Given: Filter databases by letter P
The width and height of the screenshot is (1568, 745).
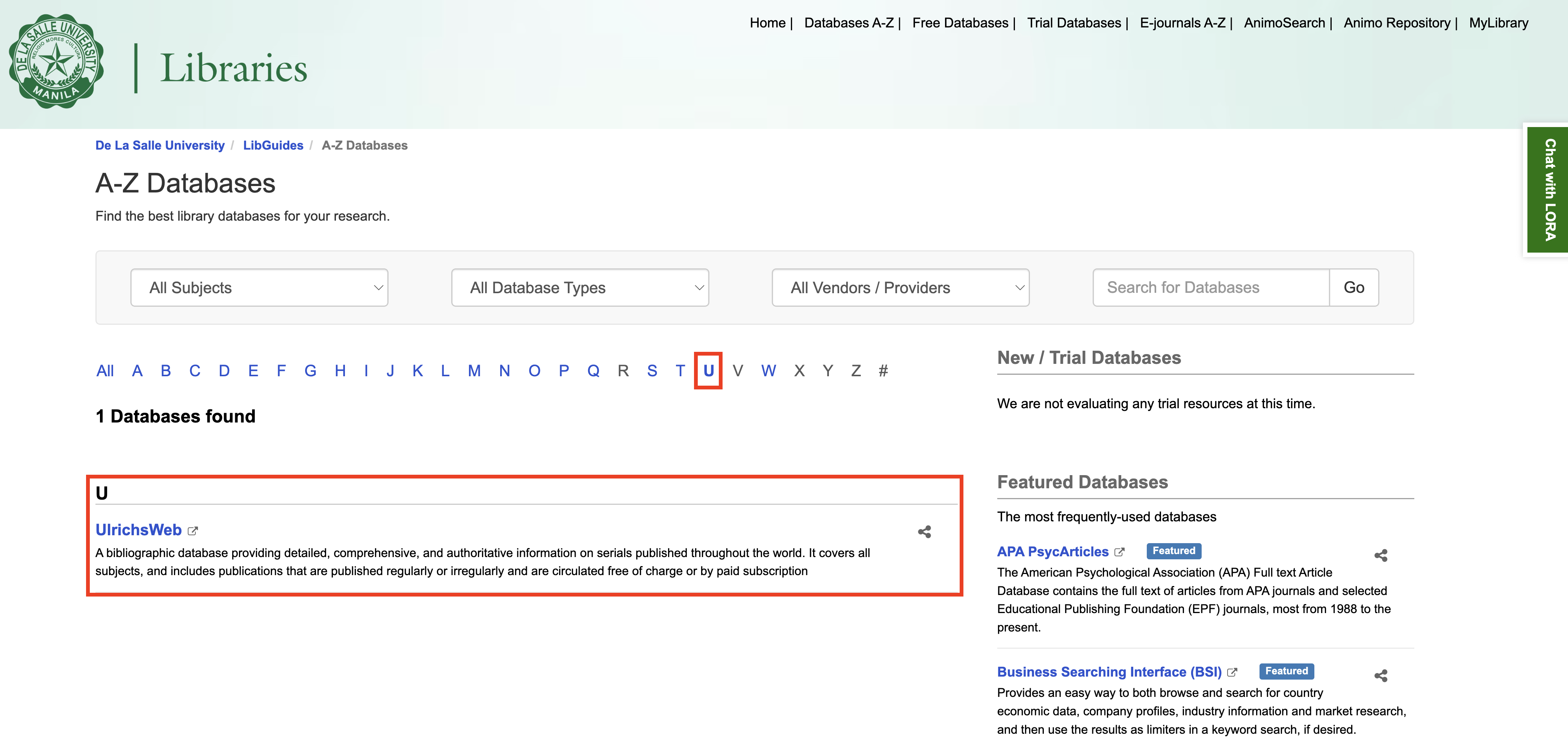Looking at the screenshot, I should 564,370.
